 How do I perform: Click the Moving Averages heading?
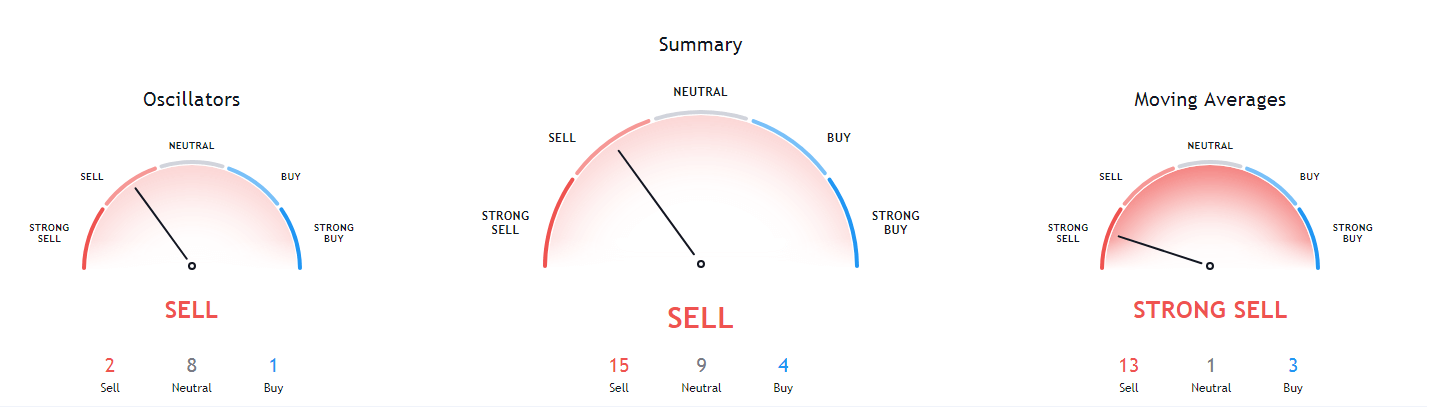[1210, 100]
